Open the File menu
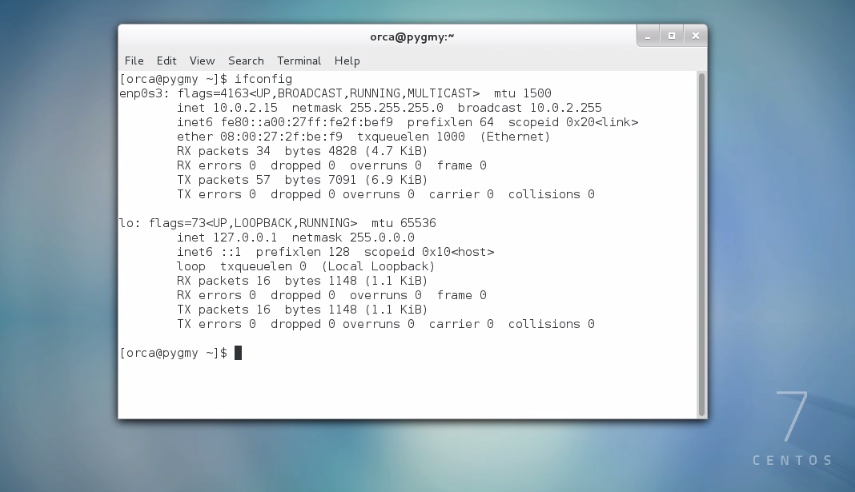 (134, 61)
